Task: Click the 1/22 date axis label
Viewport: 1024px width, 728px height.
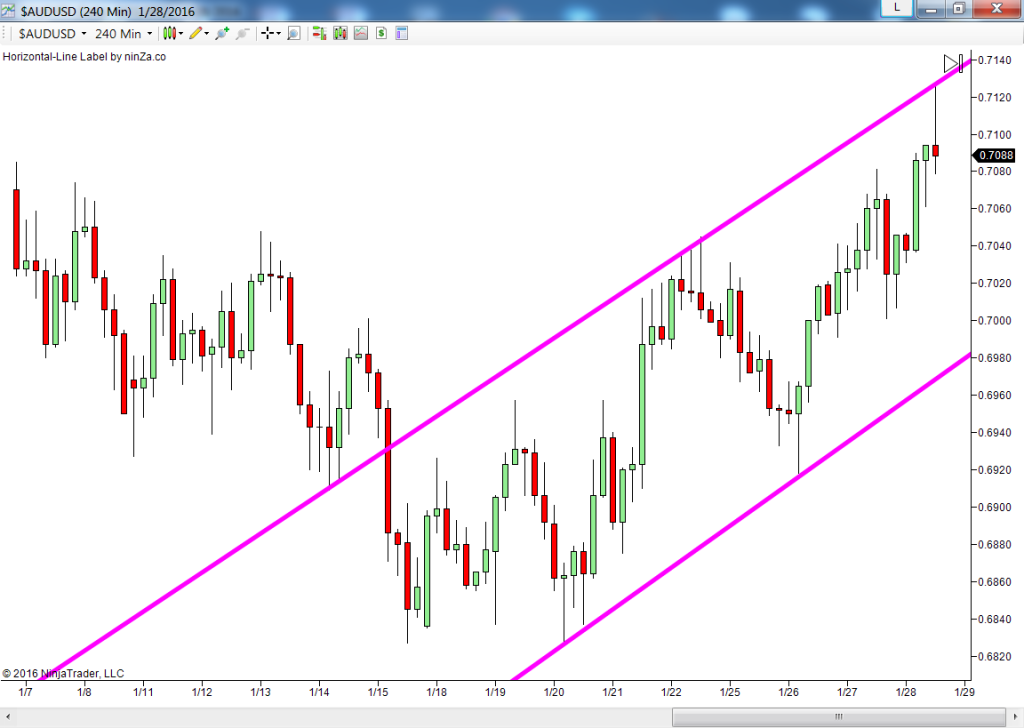Action: (x=671, y=692)
